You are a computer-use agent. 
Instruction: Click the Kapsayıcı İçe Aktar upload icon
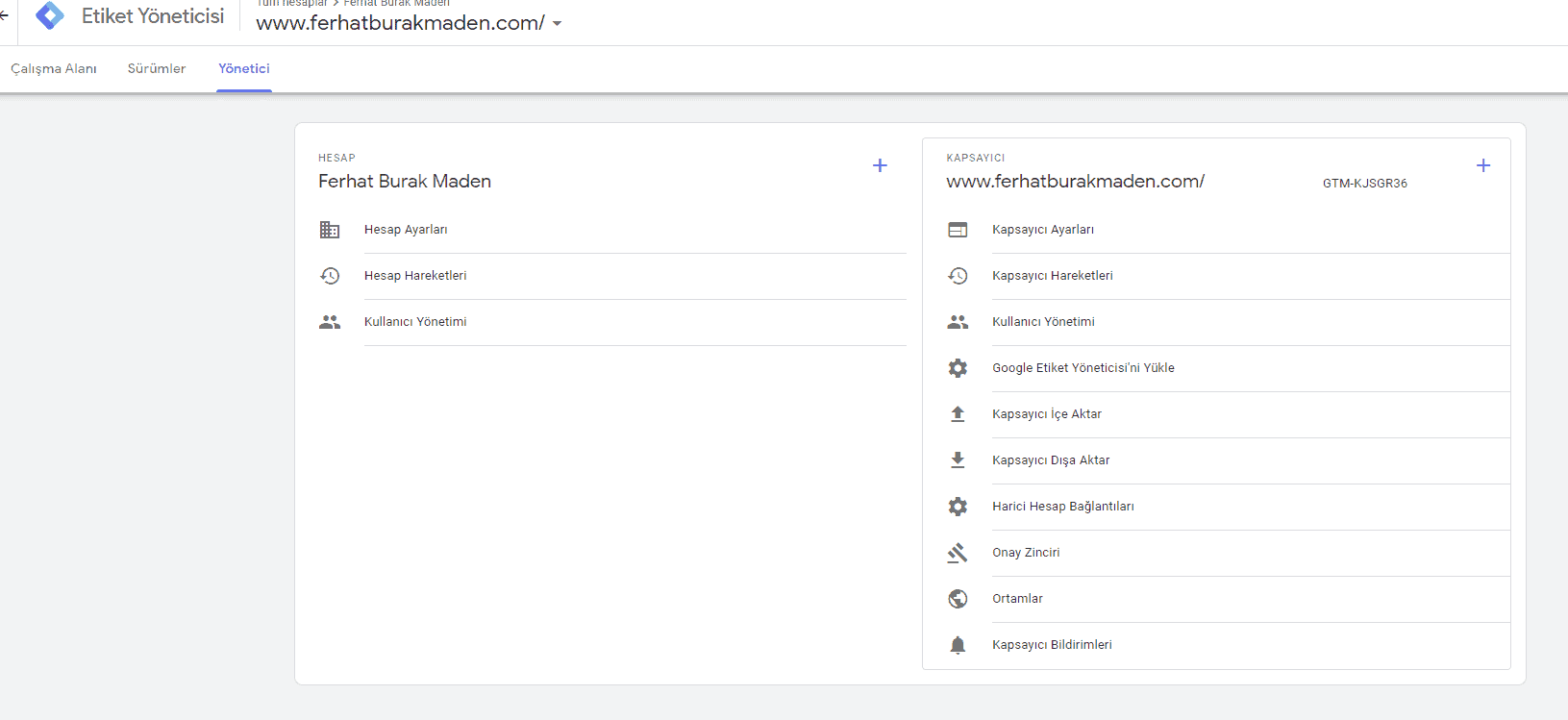(958, 414)
